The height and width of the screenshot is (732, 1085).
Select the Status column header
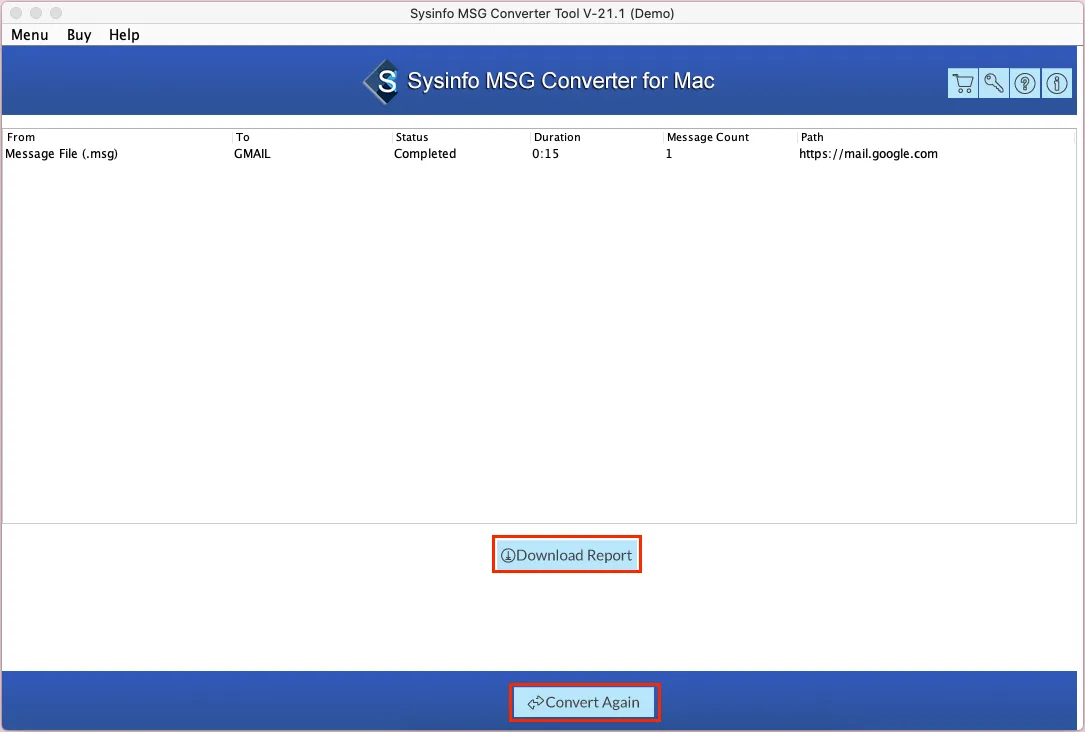click(x=412, y=137)
